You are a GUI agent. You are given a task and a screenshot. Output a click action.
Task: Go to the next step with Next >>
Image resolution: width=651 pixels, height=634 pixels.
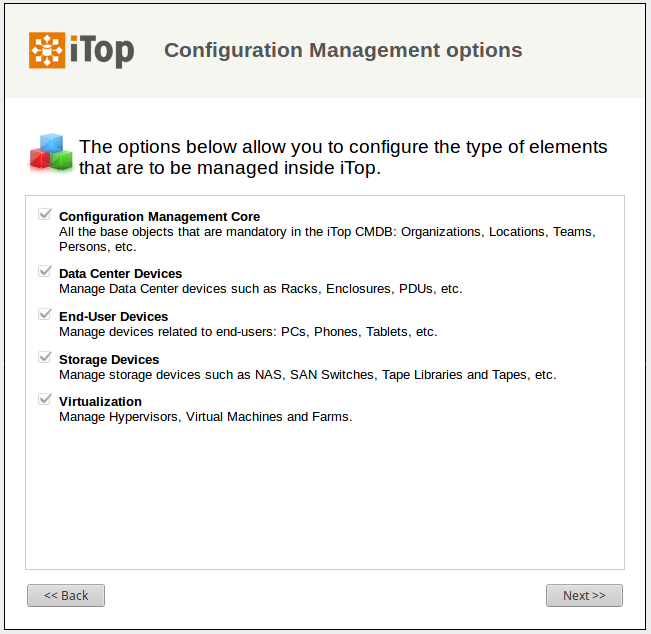tap(584, 595)
